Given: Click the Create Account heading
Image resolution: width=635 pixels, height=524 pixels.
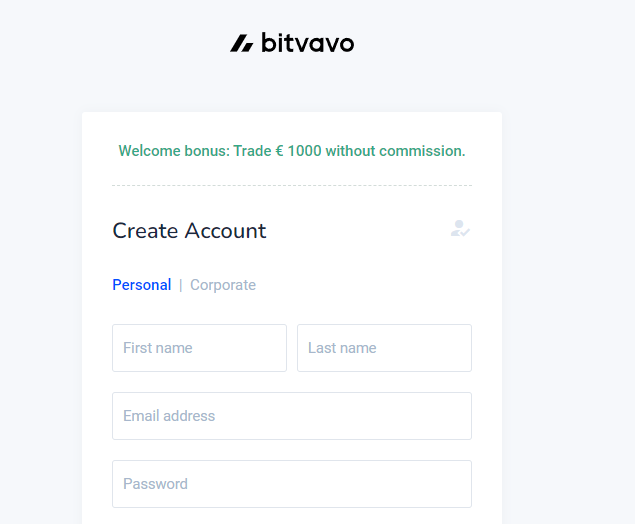Looking at the screenshot, I should coord(189,231).
